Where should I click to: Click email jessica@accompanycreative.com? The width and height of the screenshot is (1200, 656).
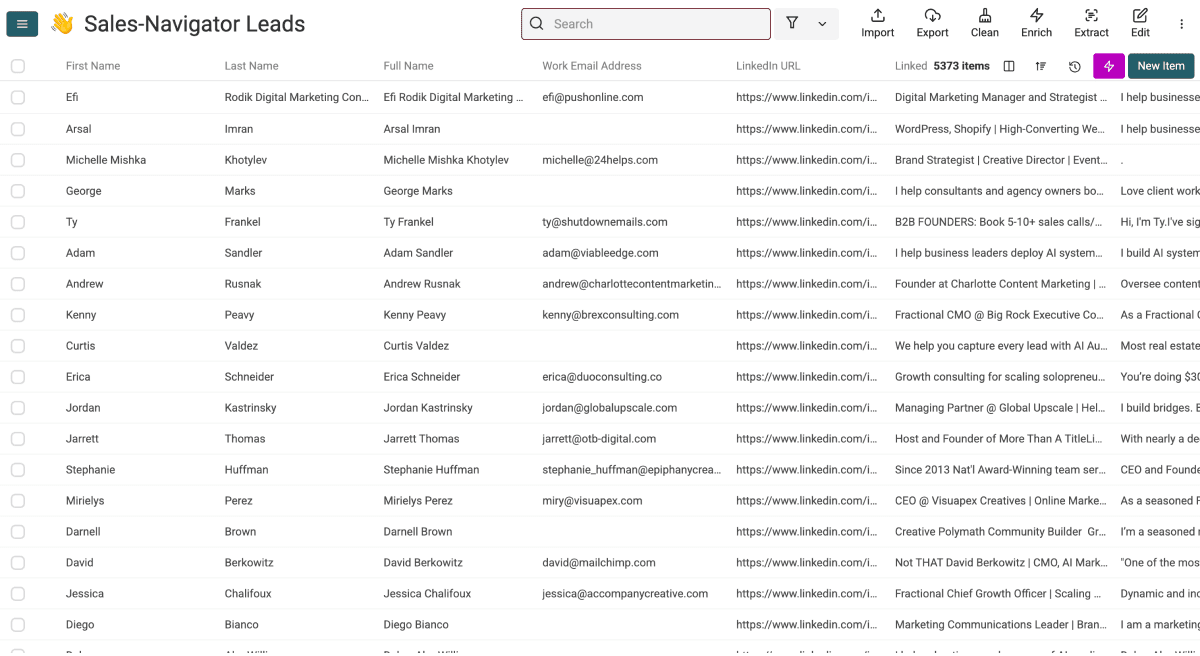pyautogui.click(x=625, y=593)
